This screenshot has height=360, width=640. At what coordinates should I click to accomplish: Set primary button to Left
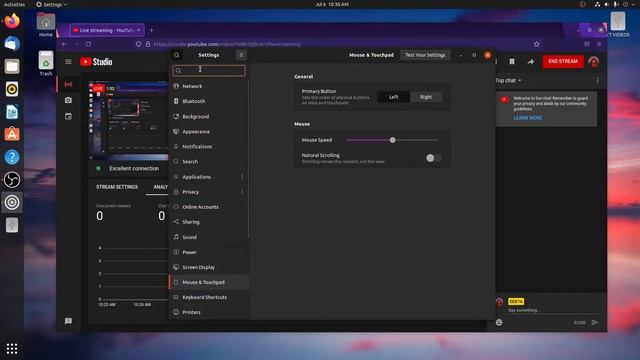[x=393, y=97]
